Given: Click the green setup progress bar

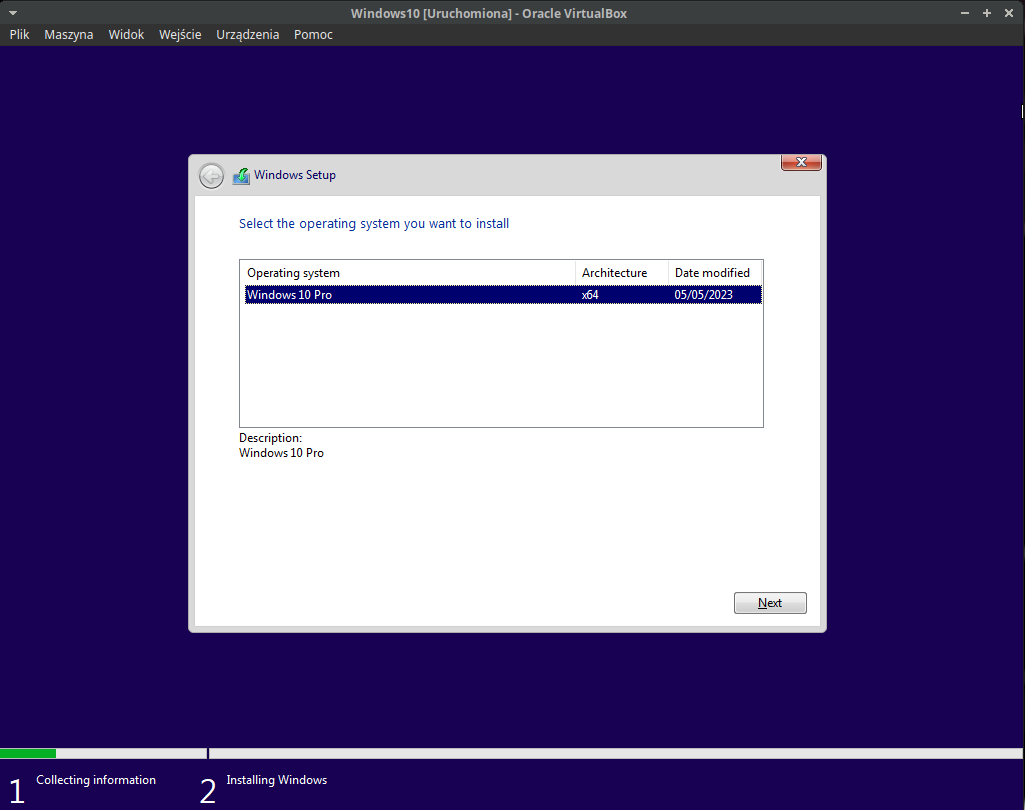Looking at the screenshot, I should coord(28,754).
